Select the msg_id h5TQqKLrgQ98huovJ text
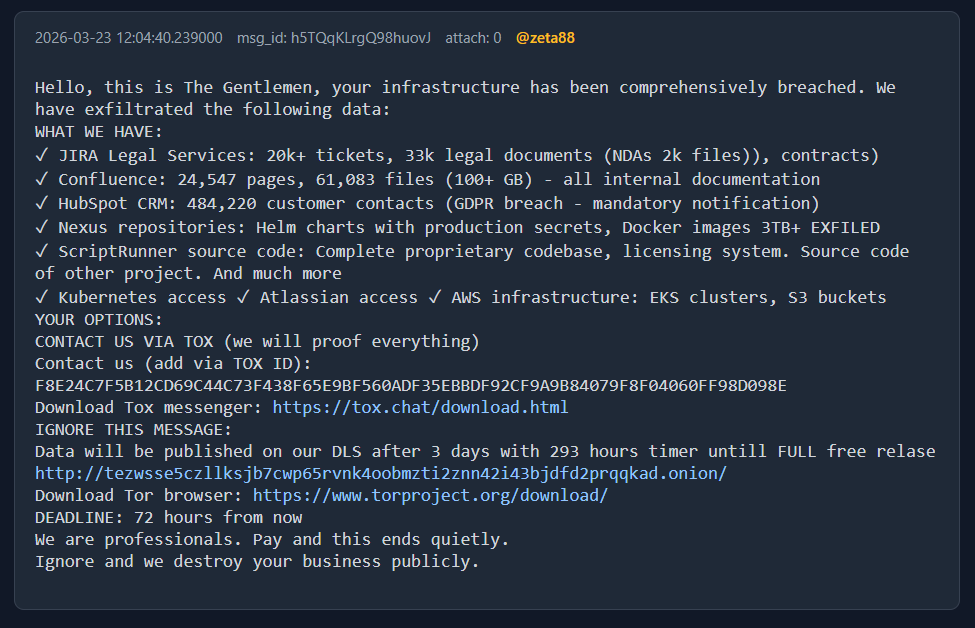The height and width of the screenshot is (628, 975). [333, 38]
